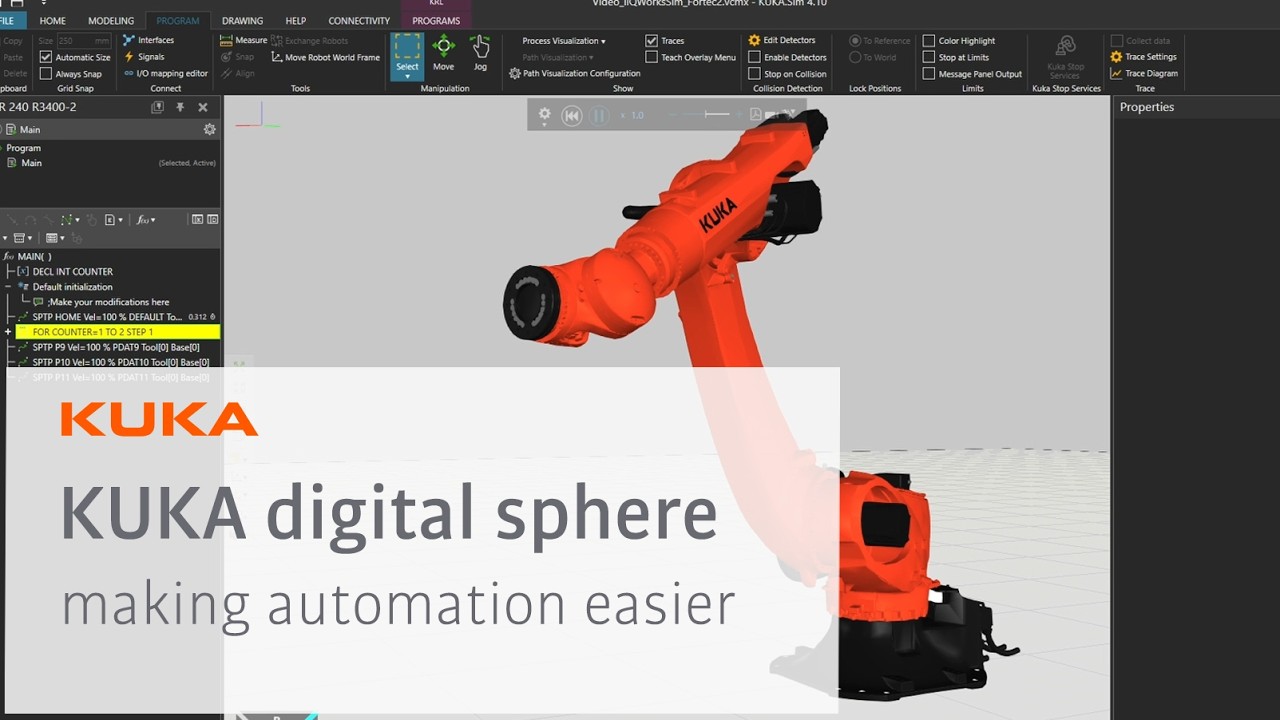Open the simulation settings gear
Screen dimensions: 1280x720
point(544,115)
